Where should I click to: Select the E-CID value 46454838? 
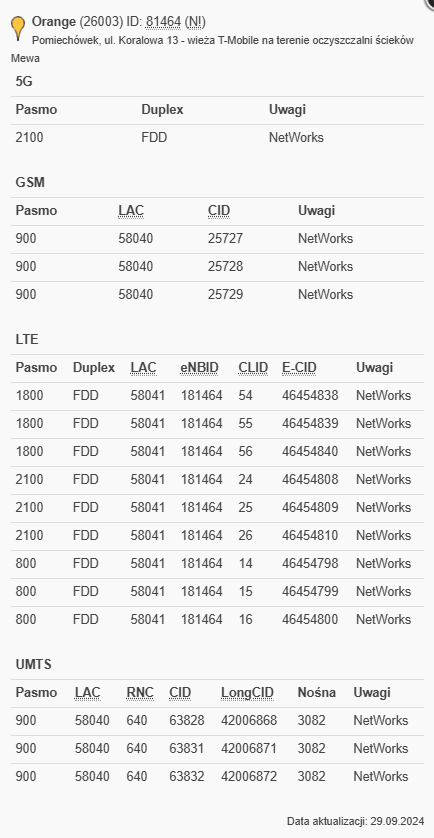point(310,395)
